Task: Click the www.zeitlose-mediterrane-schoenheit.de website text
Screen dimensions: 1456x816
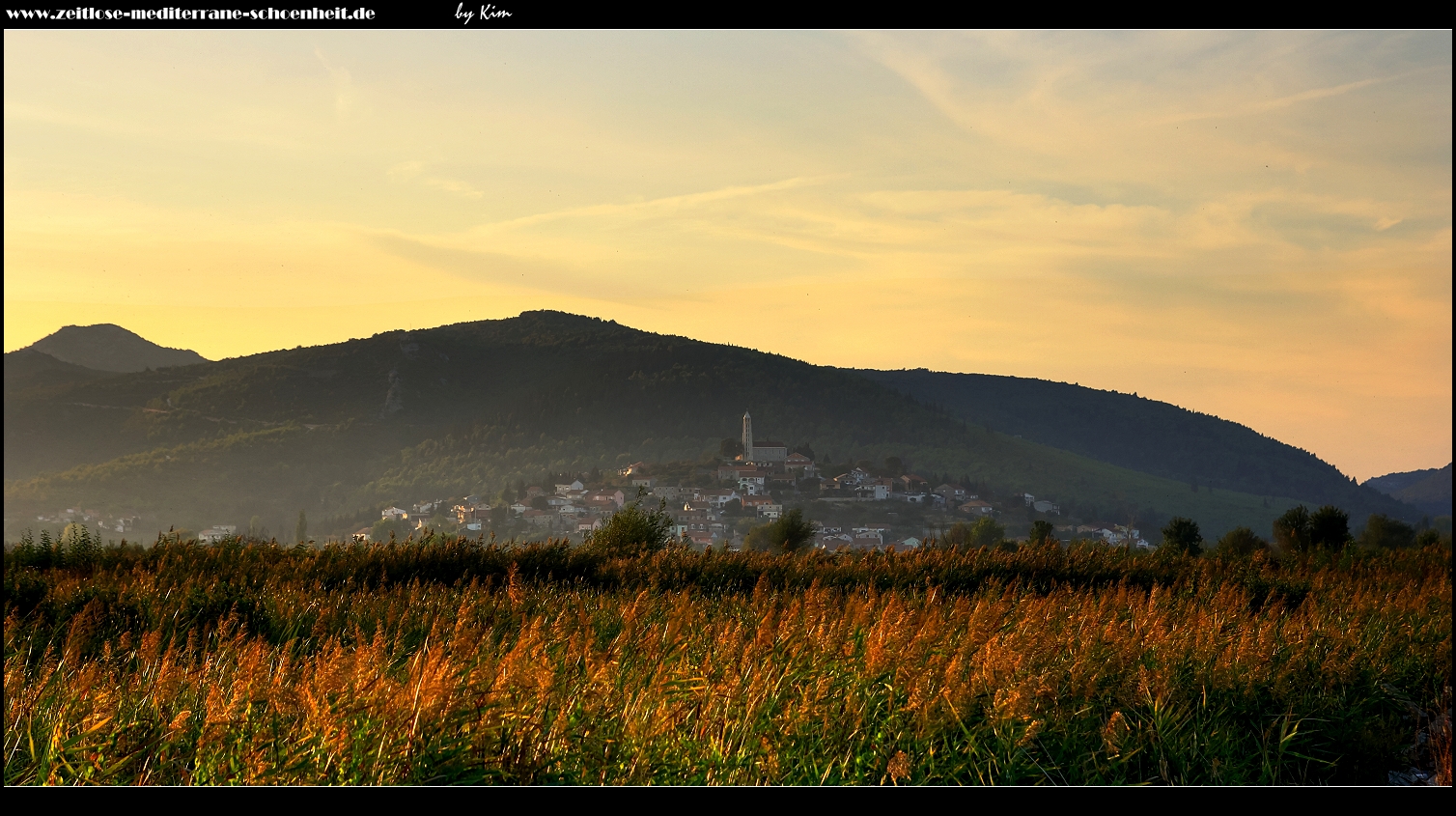Action: [190, 14]
